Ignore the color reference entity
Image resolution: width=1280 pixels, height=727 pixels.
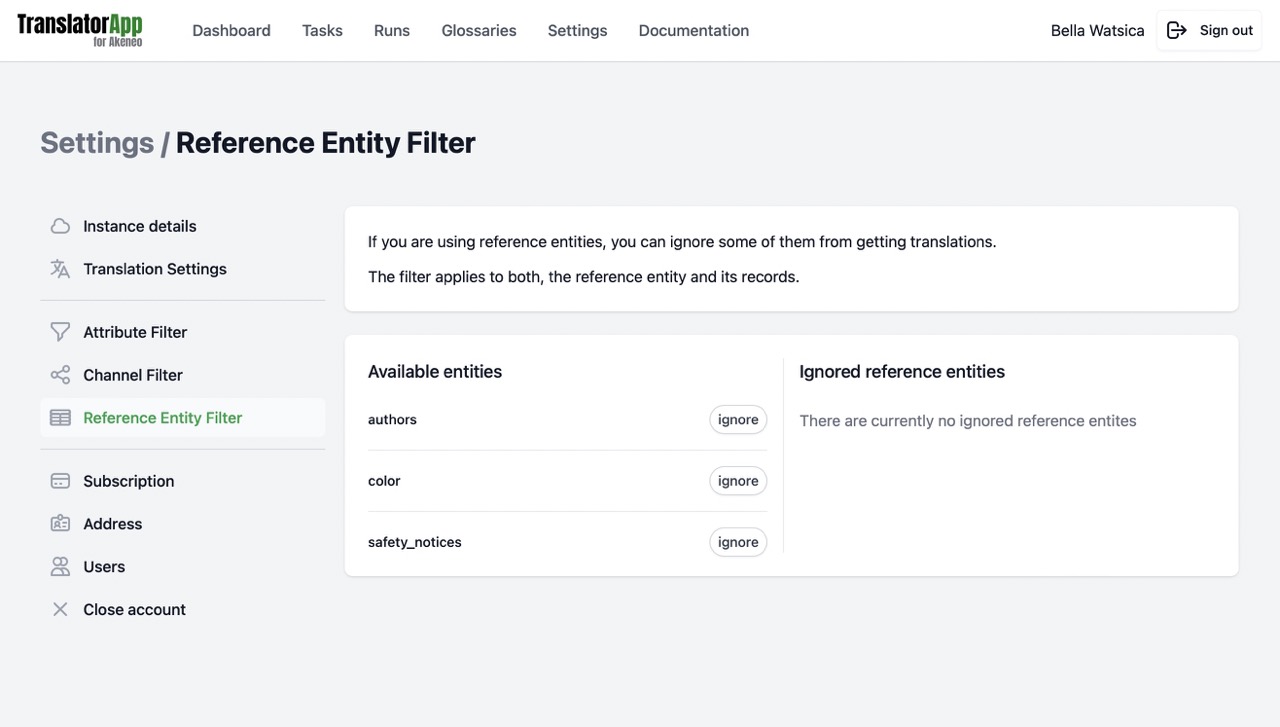click(x=738, y=481)
